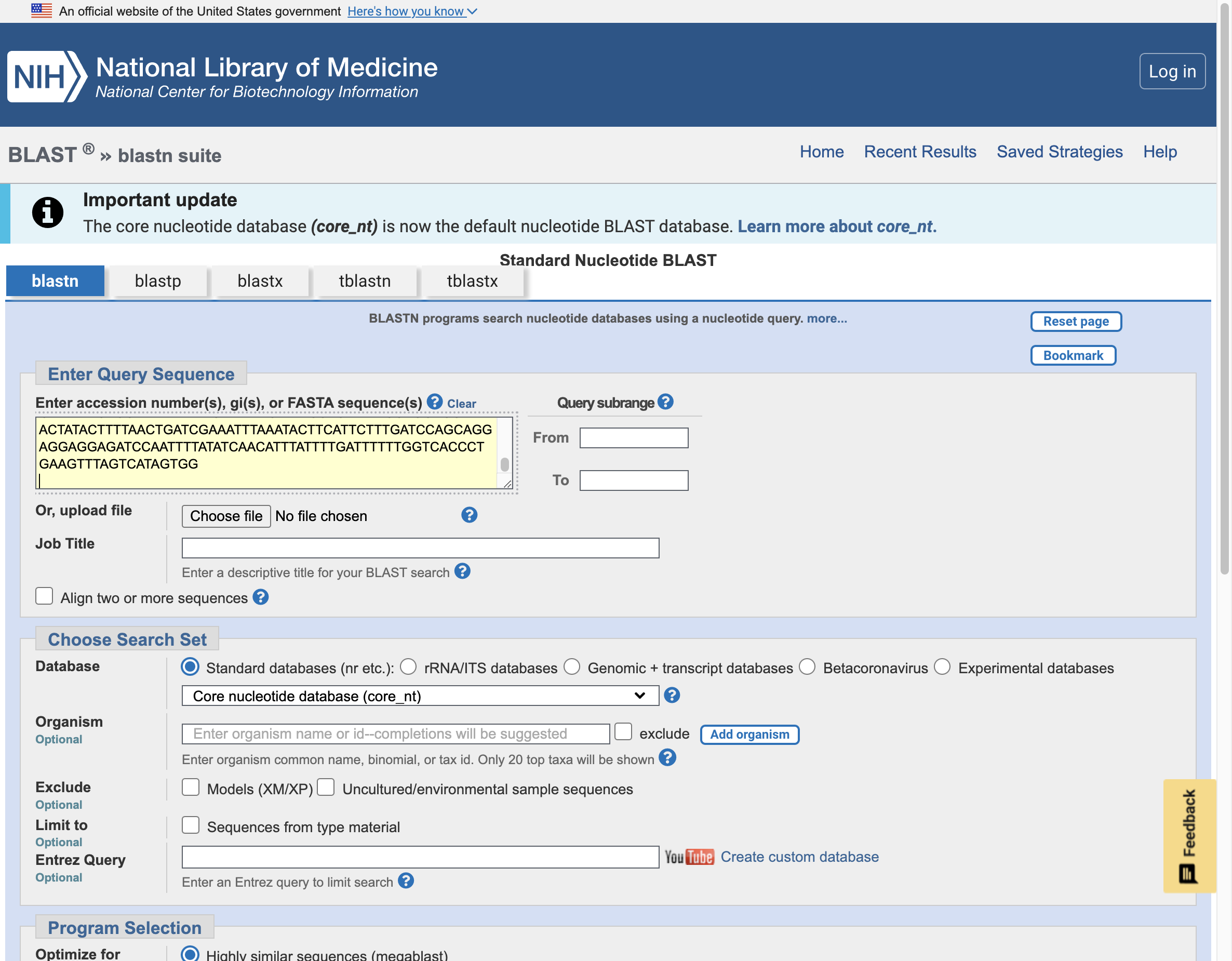Viewport: 1232px width, 961px height.
Task: Click help icon after organism tax id hint
Action: [667, 758]
